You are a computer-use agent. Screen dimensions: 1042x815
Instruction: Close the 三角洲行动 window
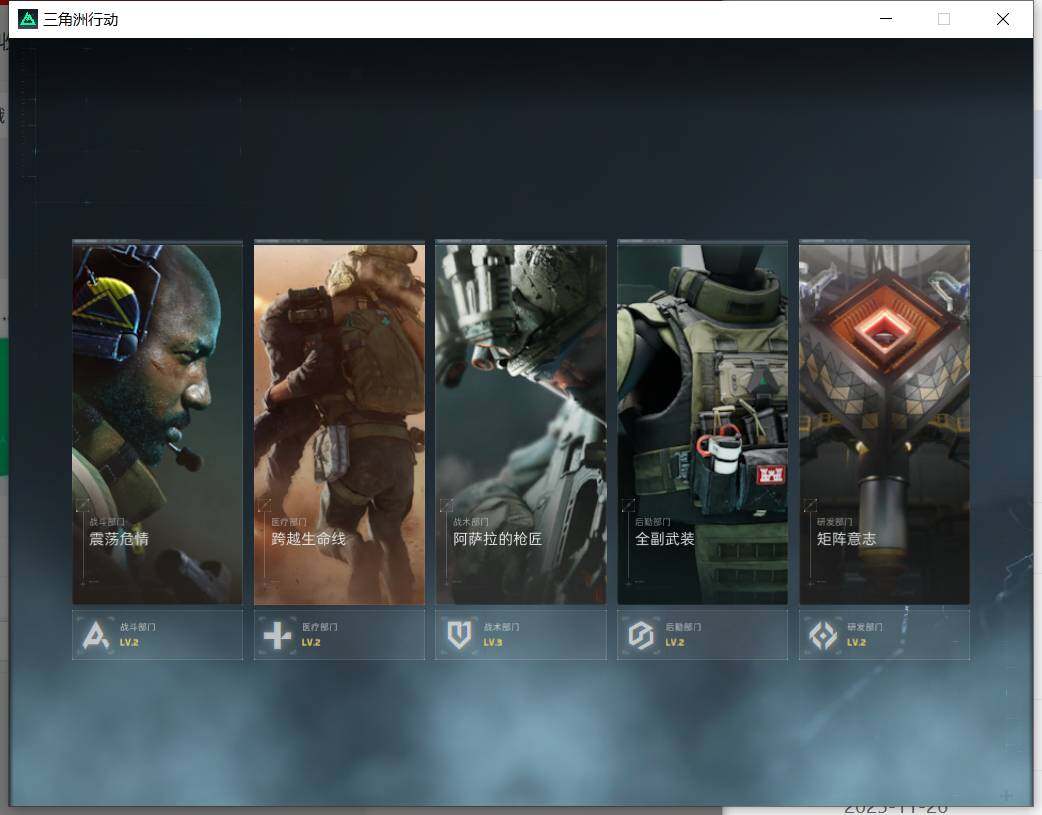pos(1003,19)
